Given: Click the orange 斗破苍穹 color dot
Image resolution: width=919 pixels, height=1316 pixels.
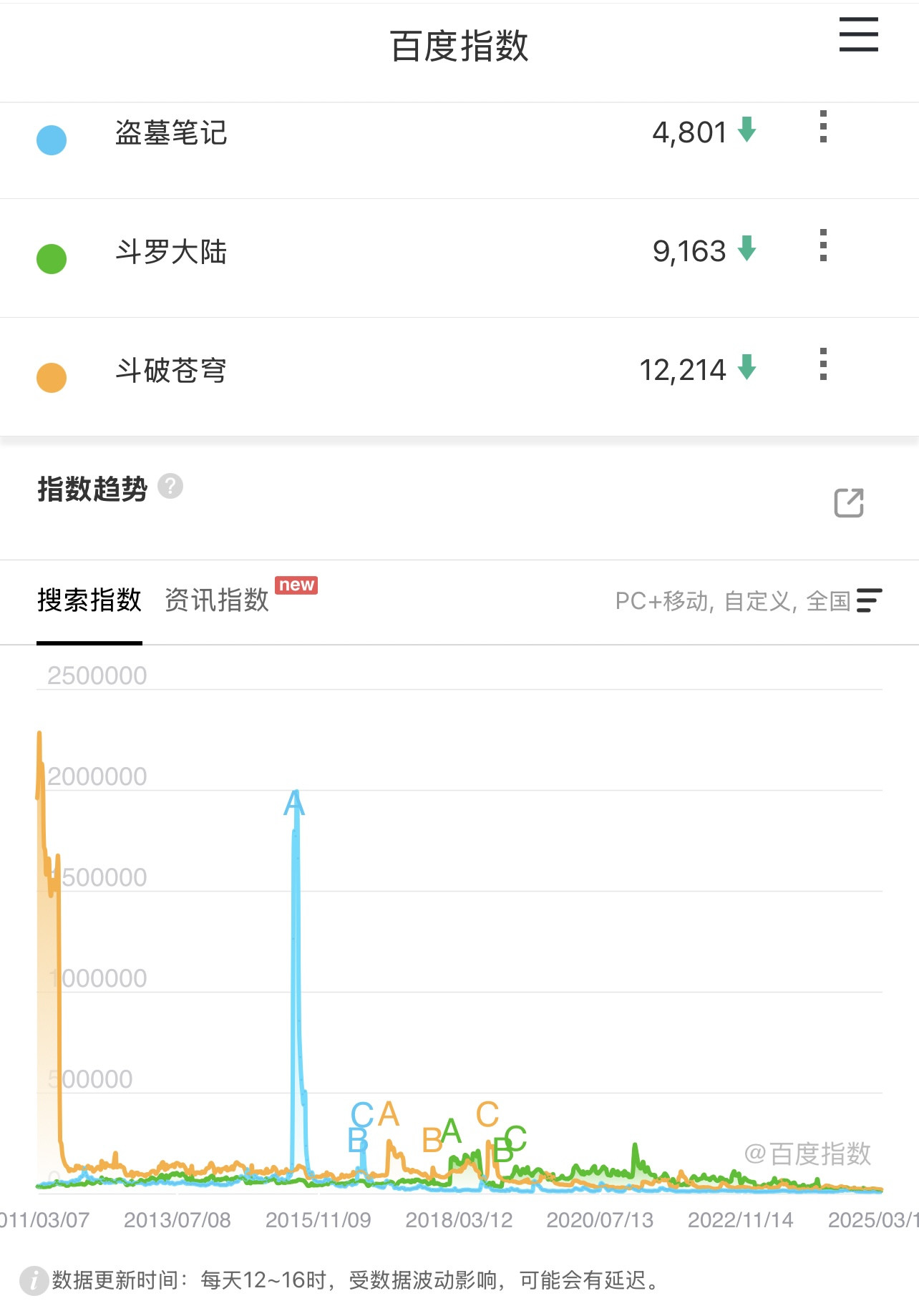Looking at the screenshot, I should (52, 378).
